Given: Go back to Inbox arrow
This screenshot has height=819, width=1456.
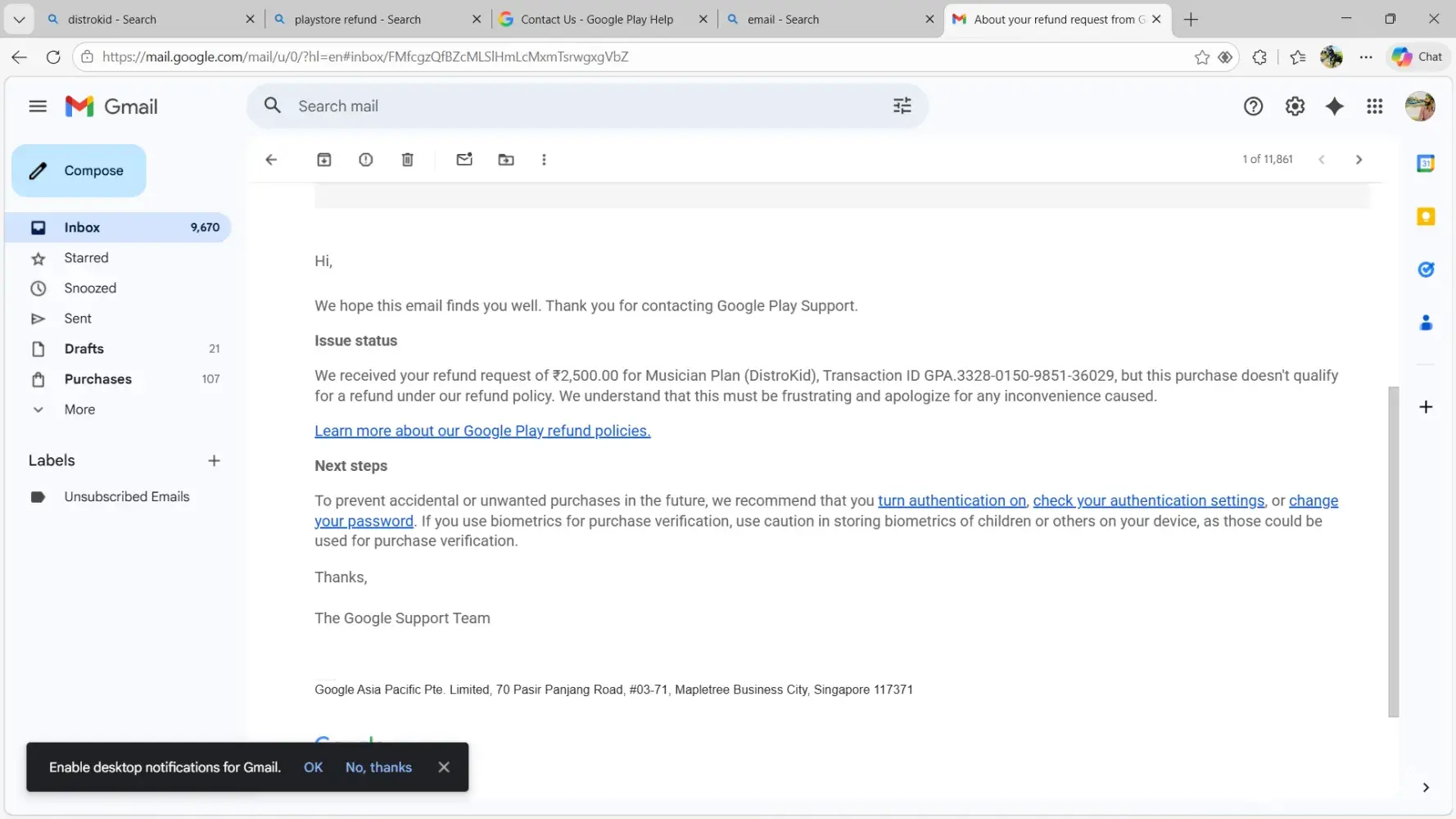Looking at the screenshot, I should (x=271, y=160).
